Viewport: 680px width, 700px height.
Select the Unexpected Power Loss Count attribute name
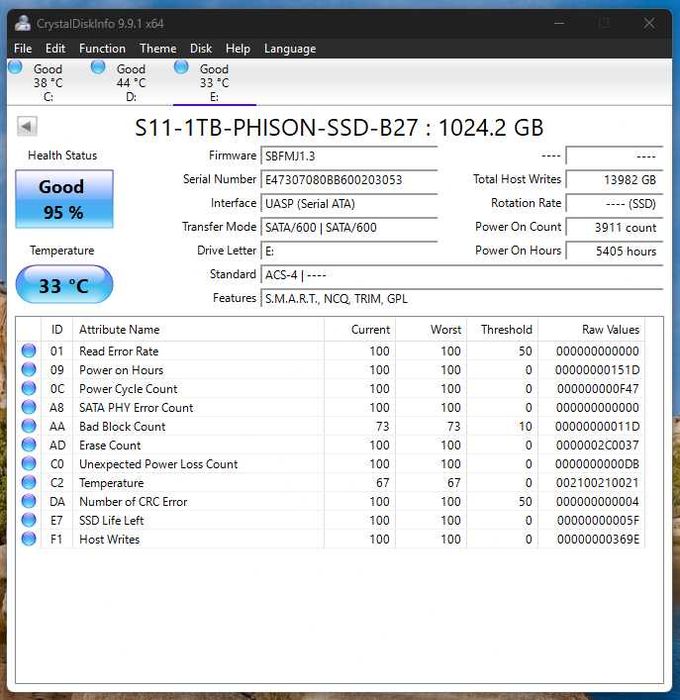(159, 464)
